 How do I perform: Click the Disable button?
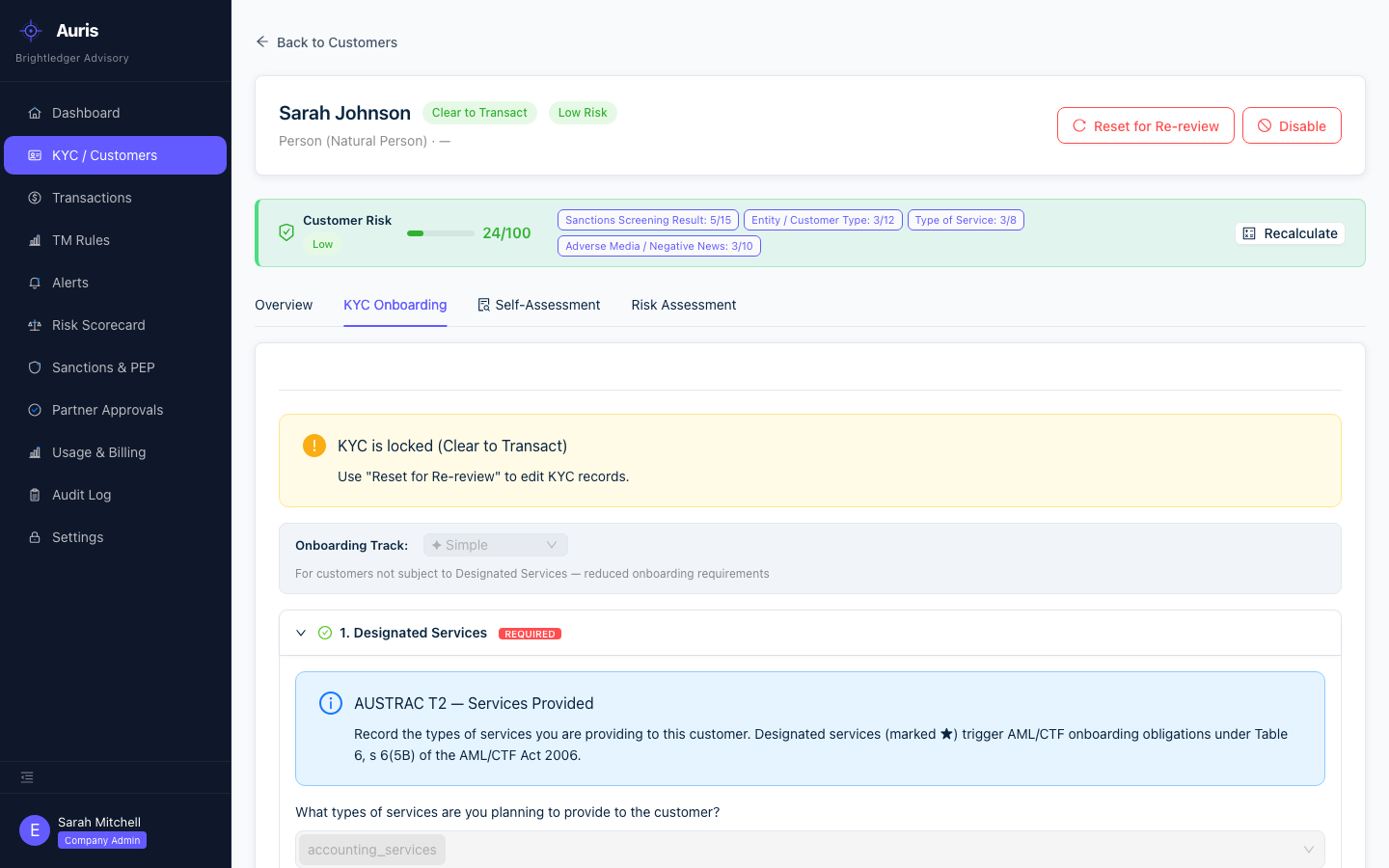pyautogui.click(x=1292, y=125)
